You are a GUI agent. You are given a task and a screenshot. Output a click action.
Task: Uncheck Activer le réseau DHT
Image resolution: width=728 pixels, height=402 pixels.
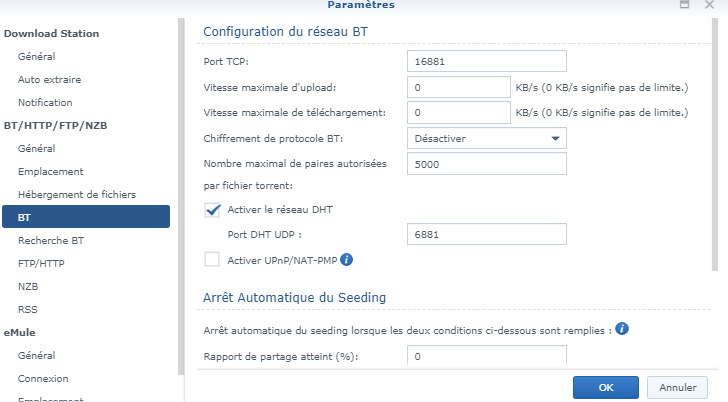tap(212, 209)
